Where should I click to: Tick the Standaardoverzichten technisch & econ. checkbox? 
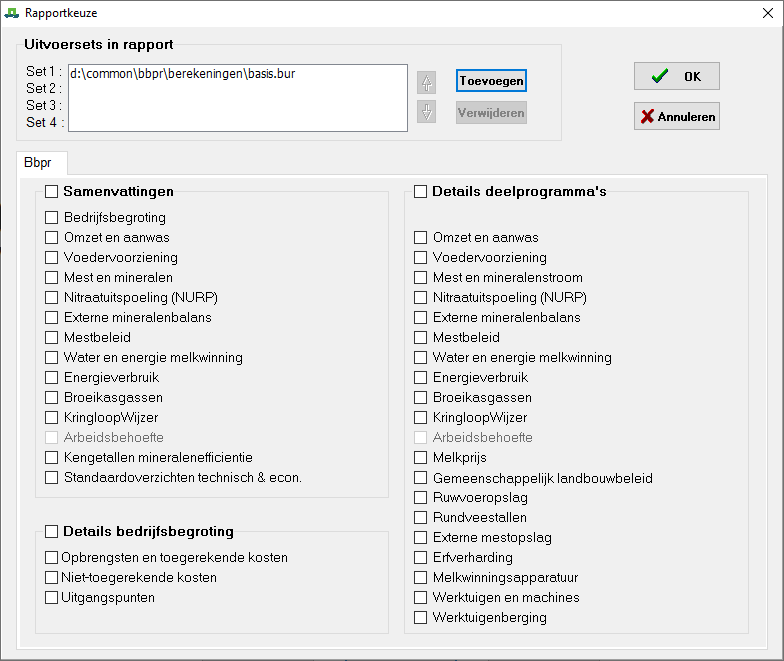(x=52, y=477)
